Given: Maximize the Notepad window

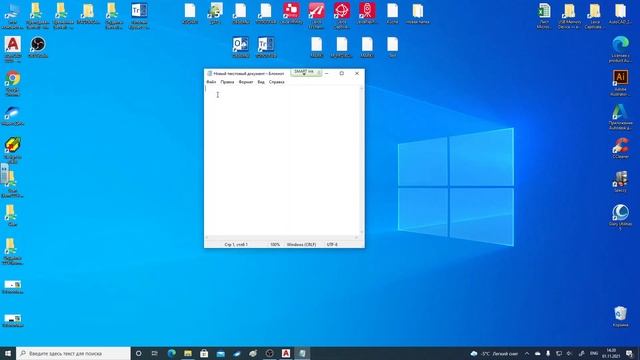Looking at the screenshot, I should [x=342, y=73].
